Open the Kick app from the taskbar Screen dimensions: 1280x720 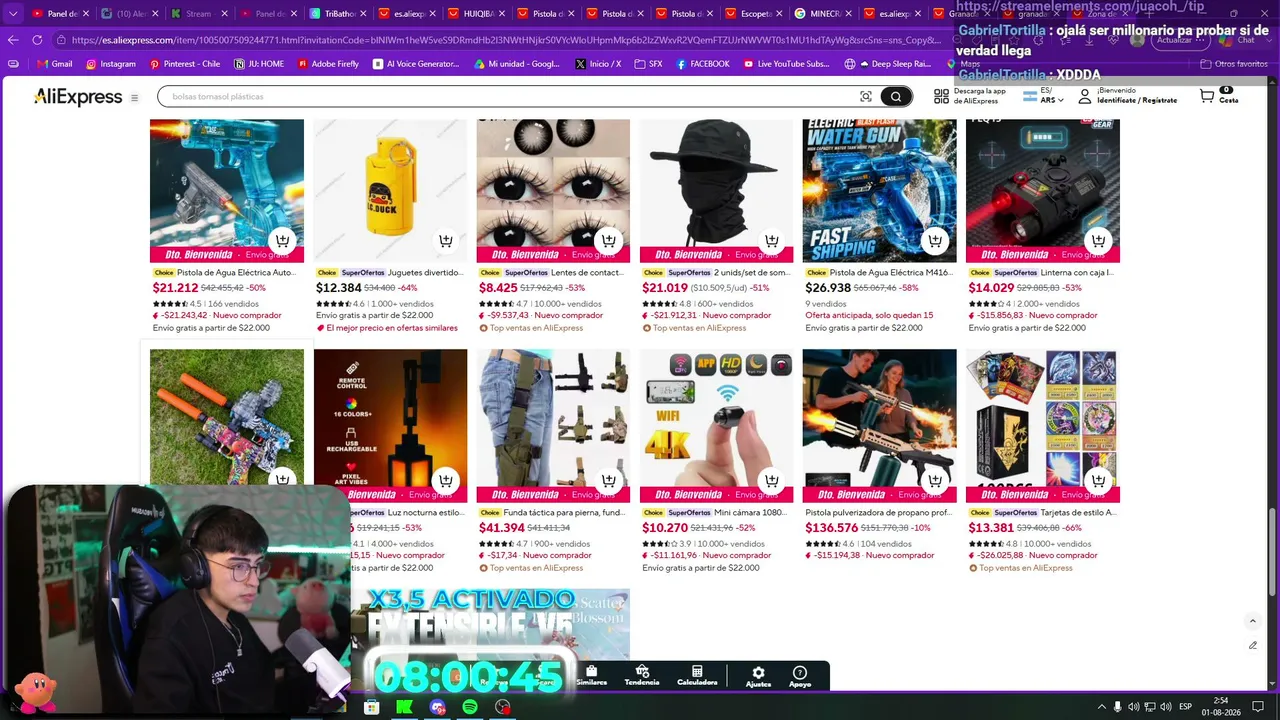(x=404, y=707)
